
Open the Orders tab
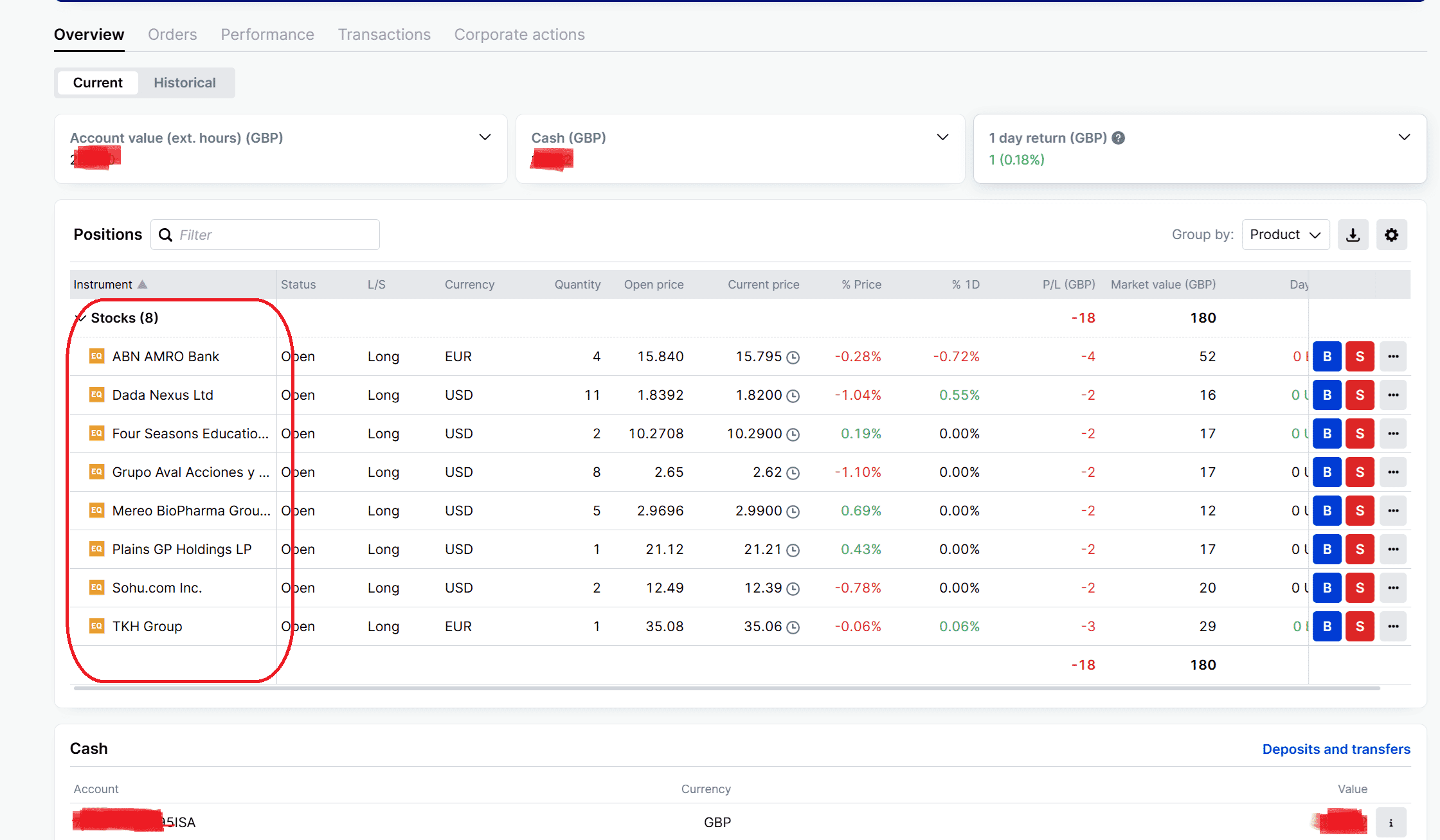click(x=172, y=35)
